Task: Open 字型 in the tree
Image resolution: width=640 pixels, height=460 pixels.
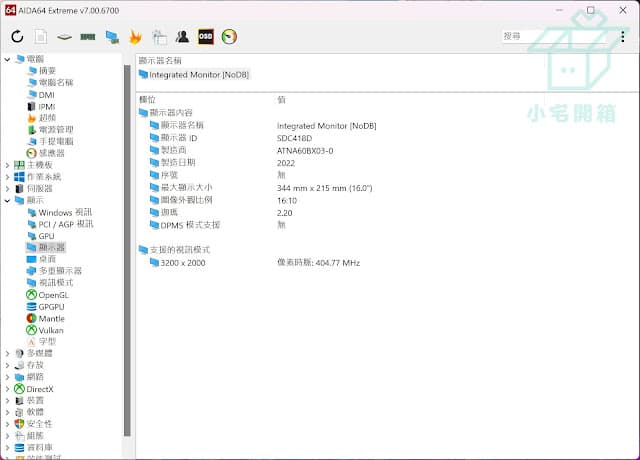Action: tap(42, 342)
